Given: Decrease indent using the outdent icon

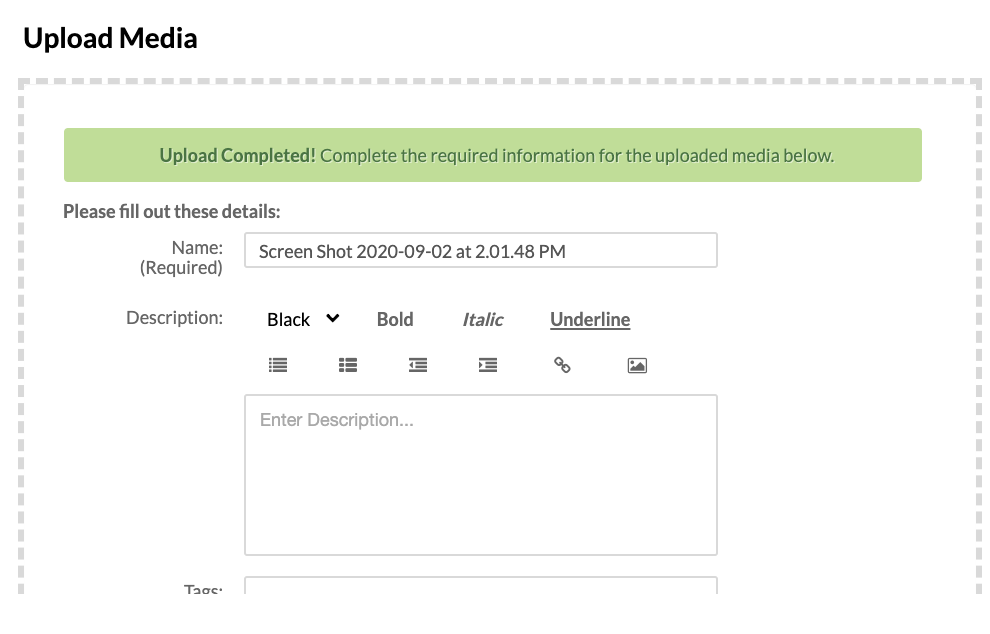Looking at the screenshot, I should [418, 365].
